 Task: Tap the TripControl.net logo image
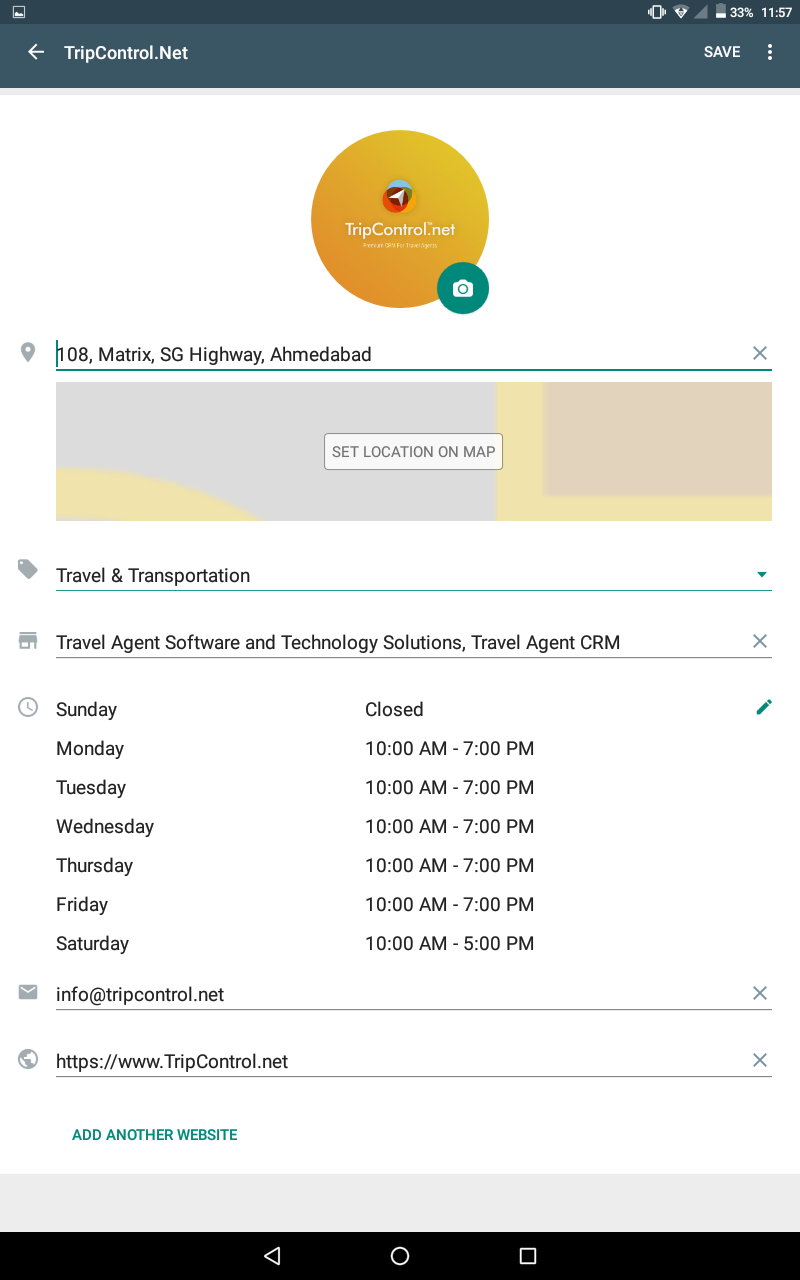(x=399, y=219)
